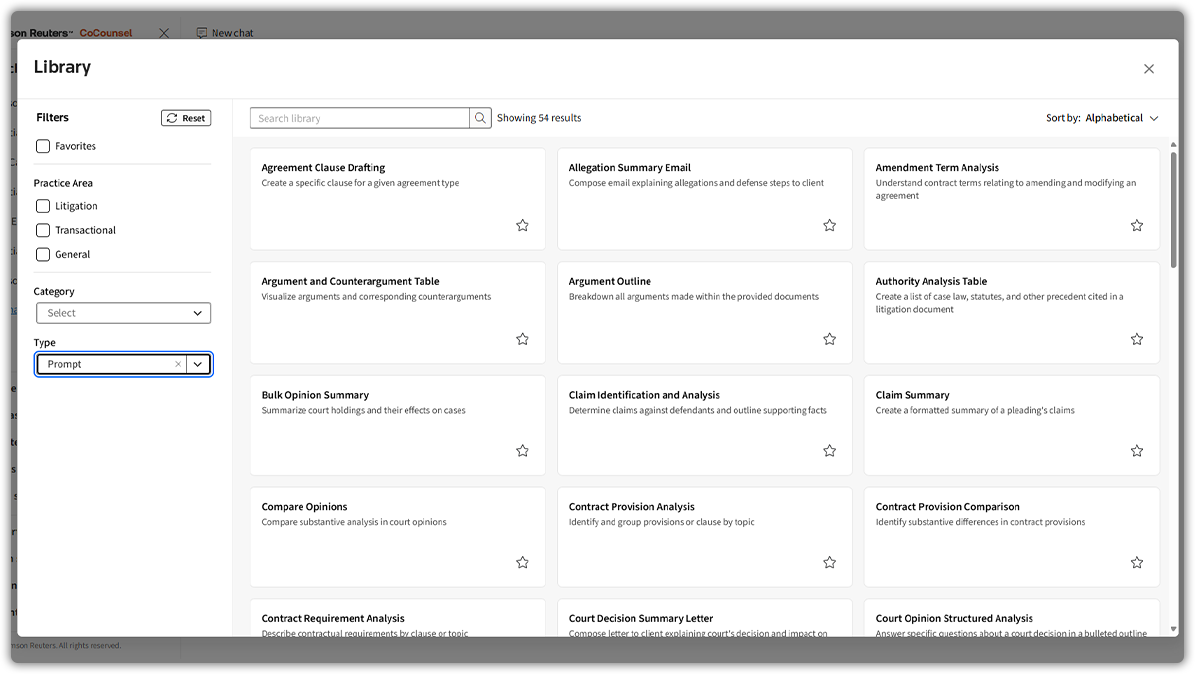Enable the Favorites filter checkbox

[x=43, y=146]
